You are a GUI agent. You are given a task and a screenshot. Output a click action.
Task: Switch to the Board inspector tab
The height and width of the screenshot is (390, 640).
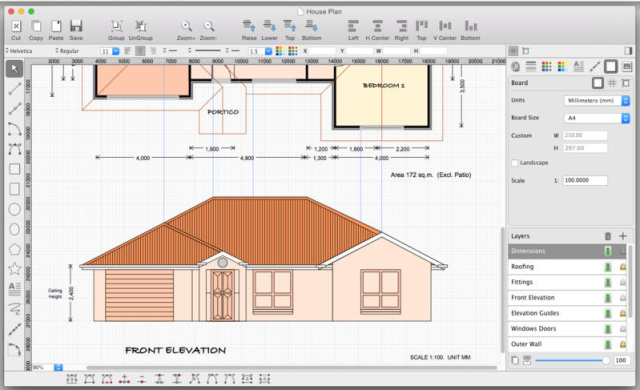(x=611, y=66)
